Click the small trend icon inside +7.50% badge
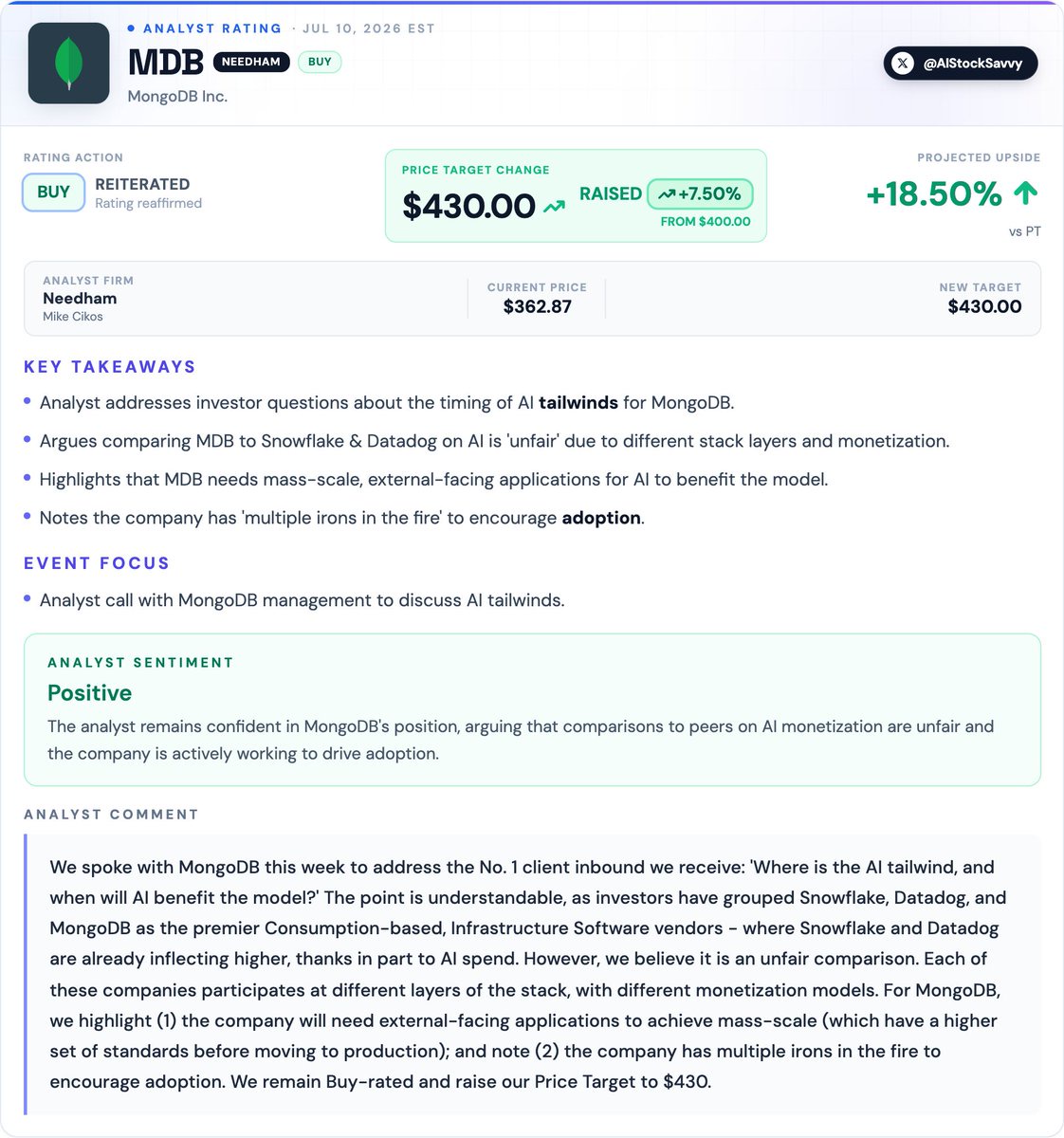Screen dimensions: 1064x1138 click(667, 194)
